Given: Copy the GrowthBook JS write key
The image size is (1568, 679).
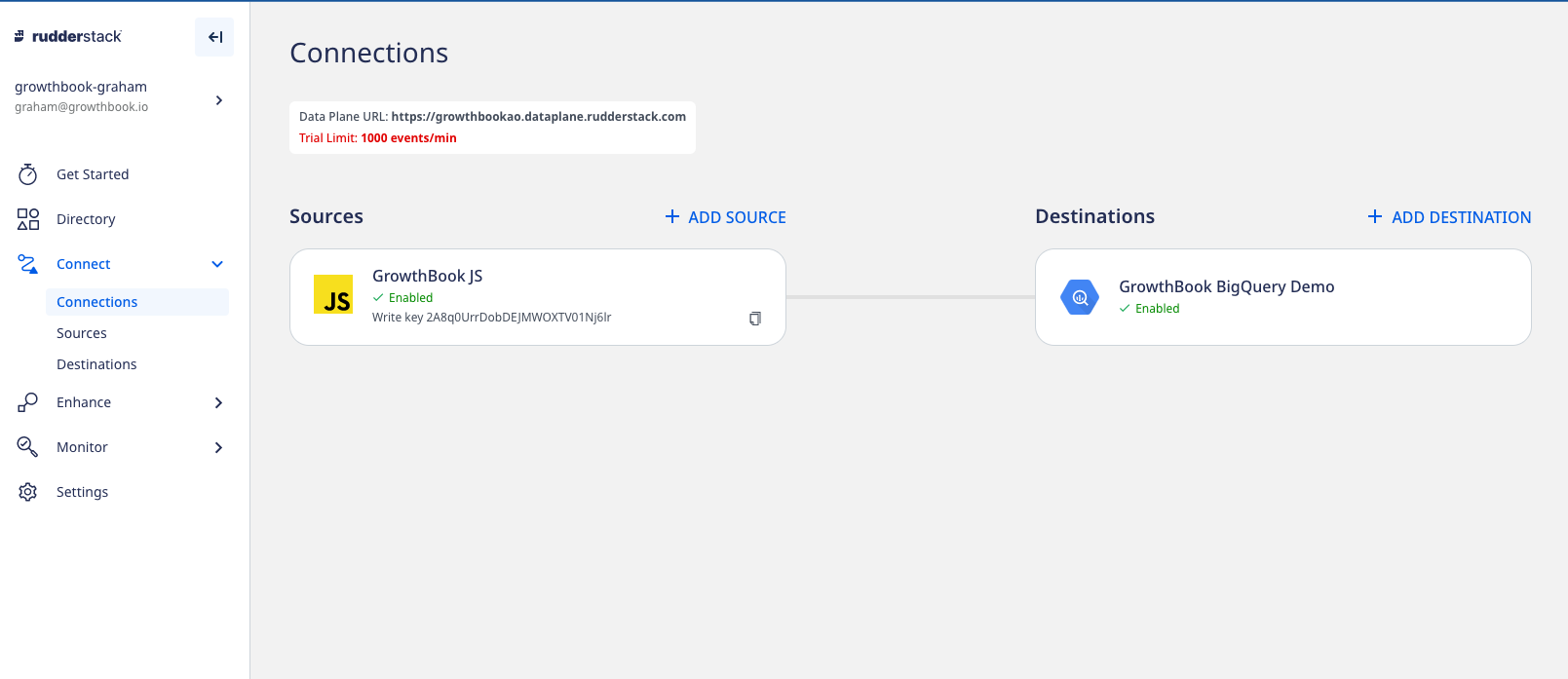Looking at the screenshot, I should point(755,319).
